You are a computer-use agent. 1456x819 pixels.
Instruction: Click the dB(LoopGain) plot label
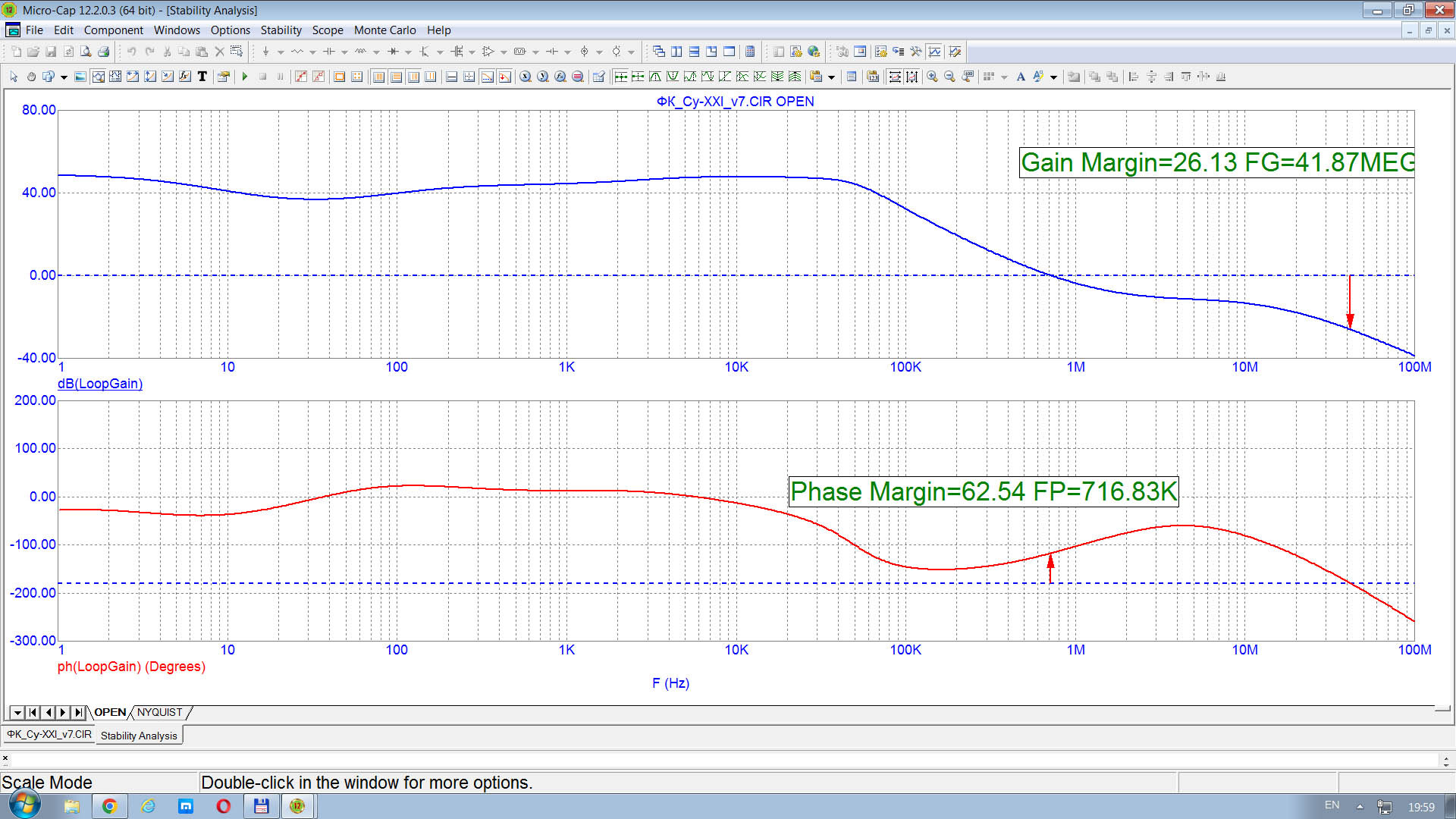[100, 384]
